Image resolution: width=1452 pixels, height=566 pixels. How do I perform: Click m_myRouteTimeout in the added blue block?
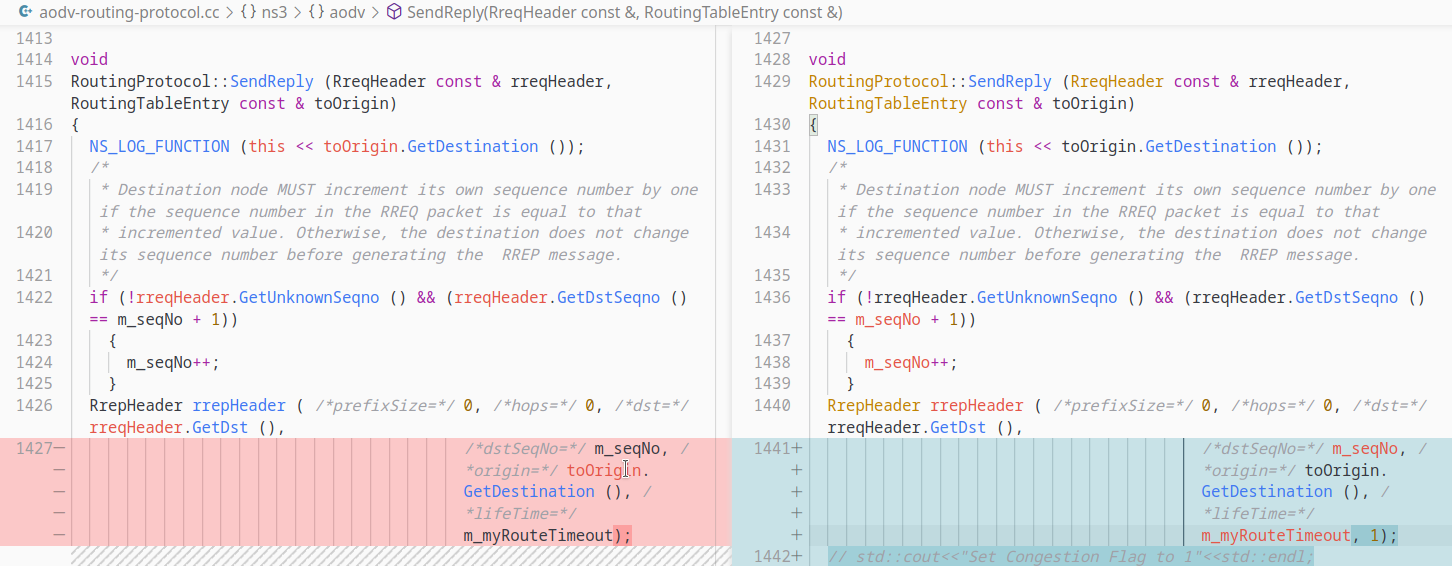pyautogui.click(x=1275, y=535)
